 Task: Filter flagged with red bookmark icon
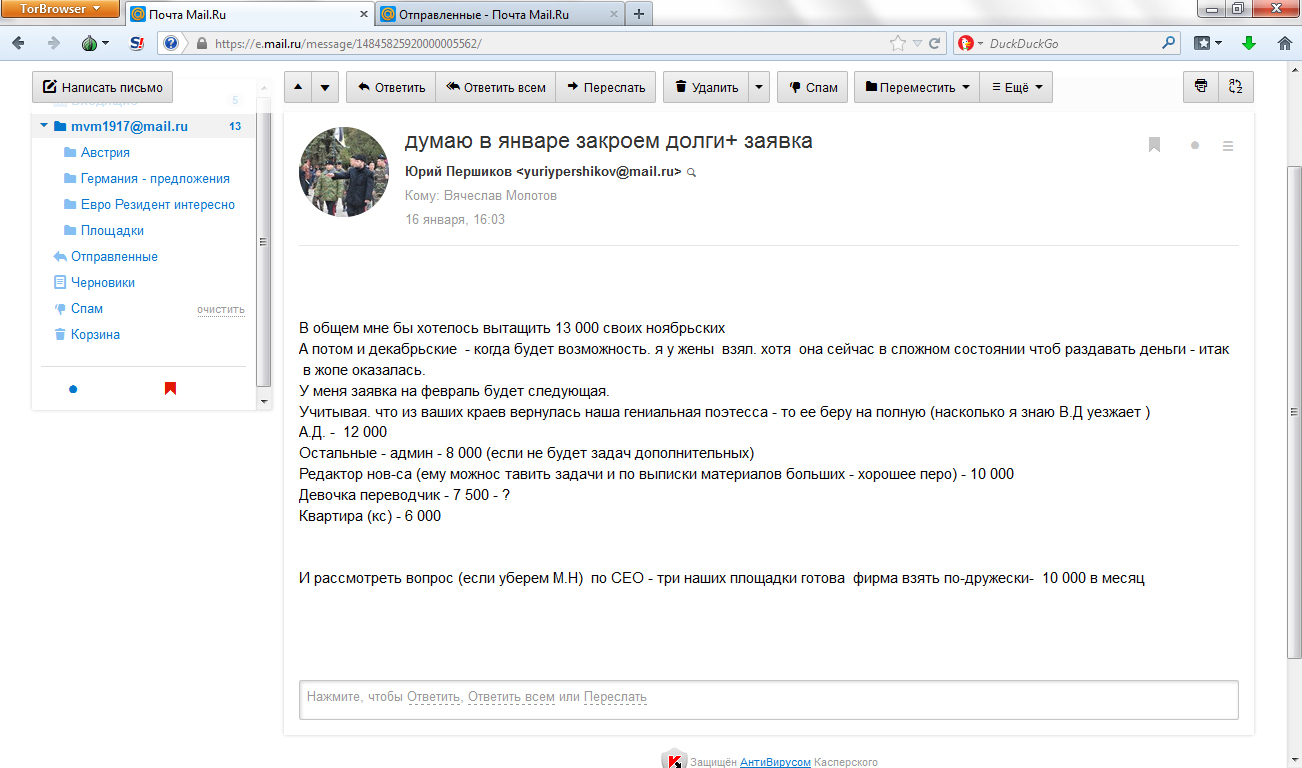(170, 389)
